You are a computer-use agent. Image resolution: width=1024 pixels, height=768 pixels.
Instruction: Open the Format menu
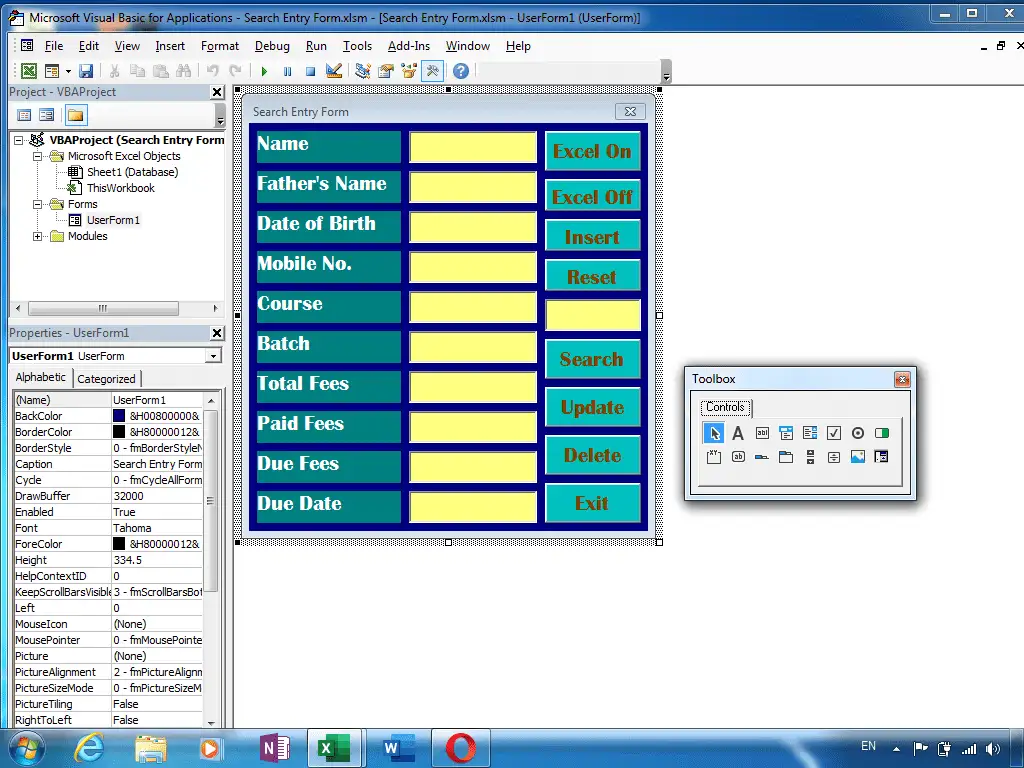point(219,46)
